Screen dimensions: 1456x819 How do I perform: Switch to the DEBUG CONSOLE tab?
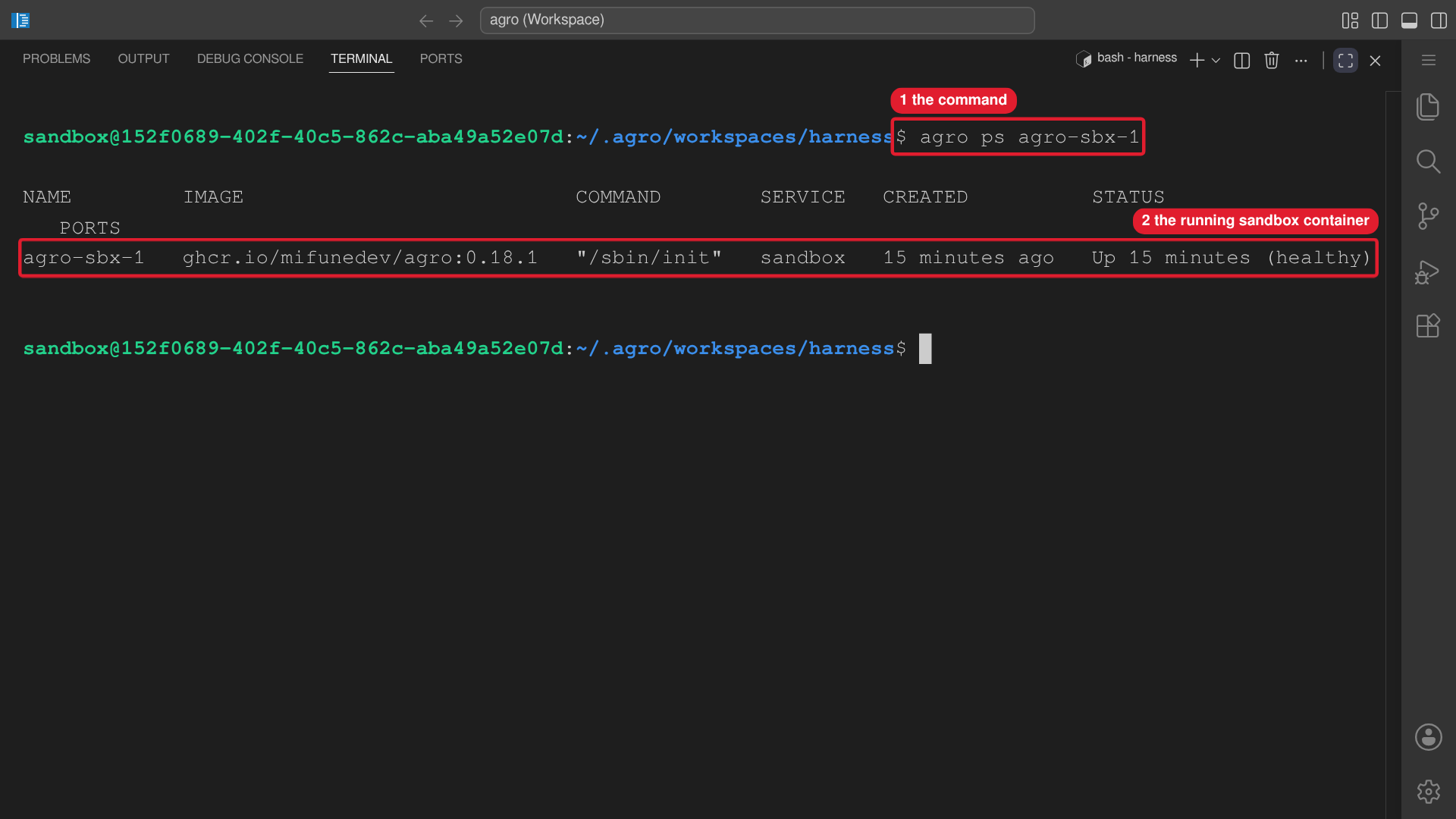250,58
